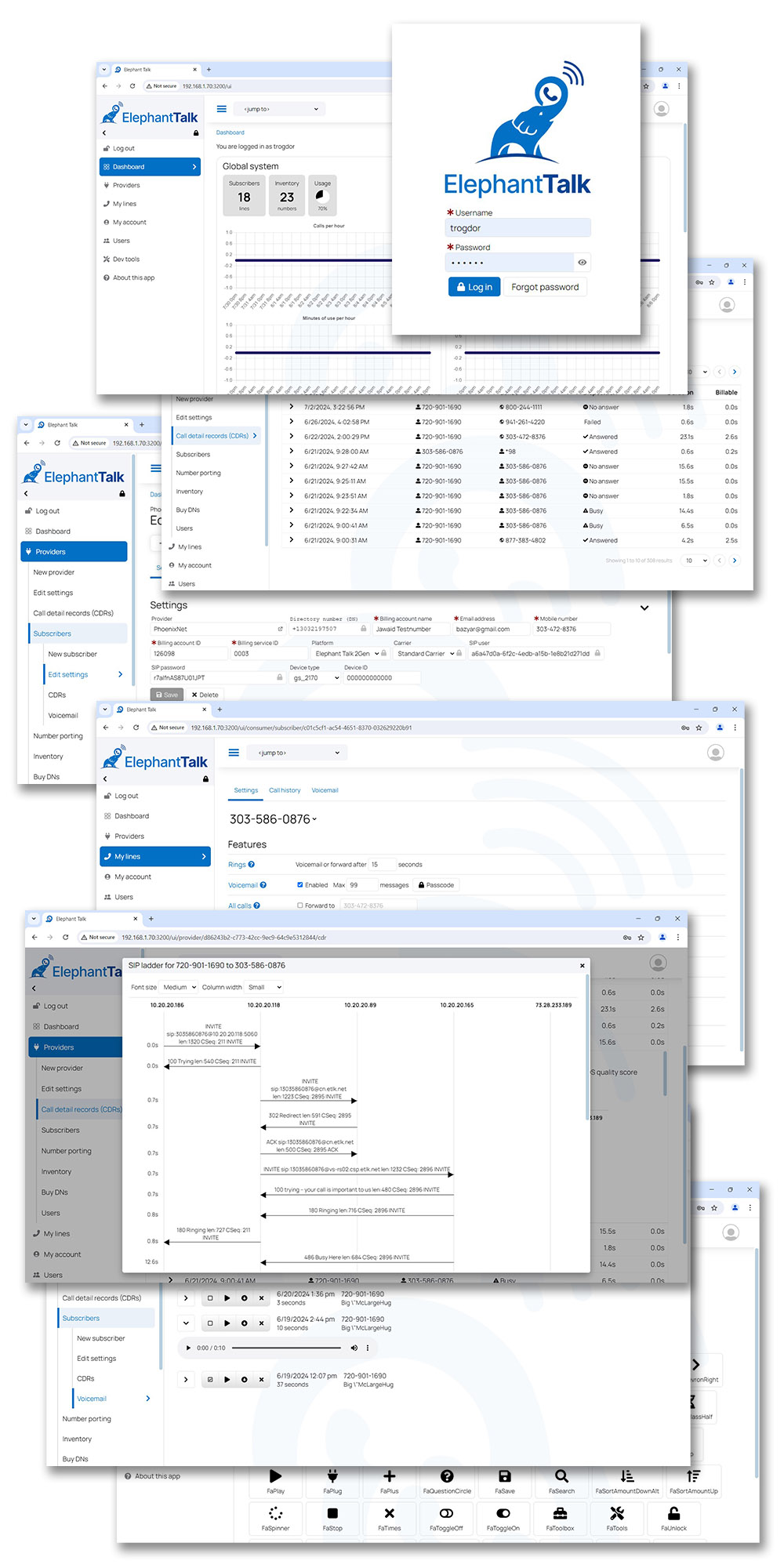This screenshot has width=784, height=1568.
Task: Check the Forward to checkbox
Action: pyautogui.click(x=299, y=906)
